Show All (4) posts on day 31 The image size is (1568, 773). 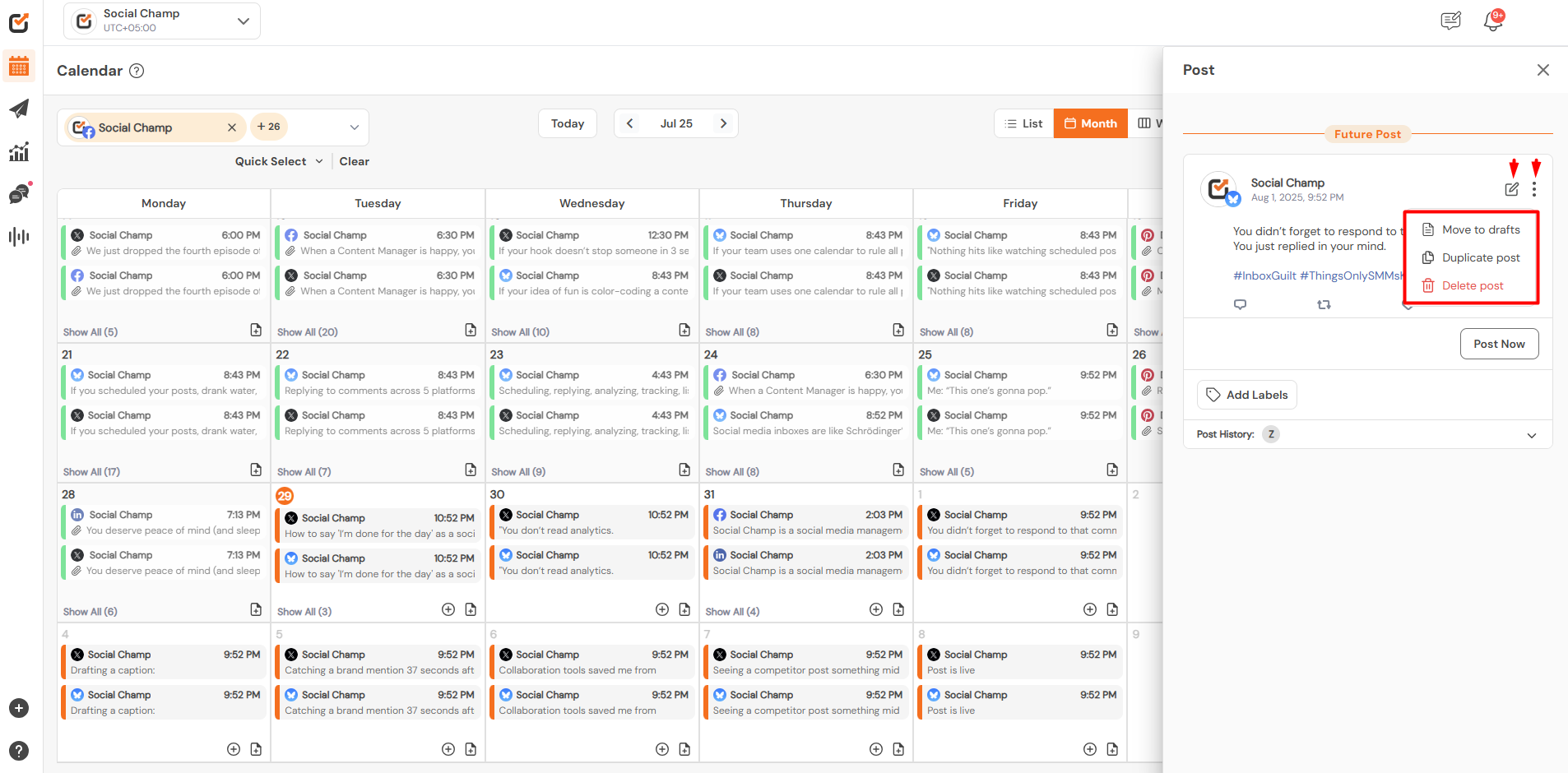click(x=732, y=612)
